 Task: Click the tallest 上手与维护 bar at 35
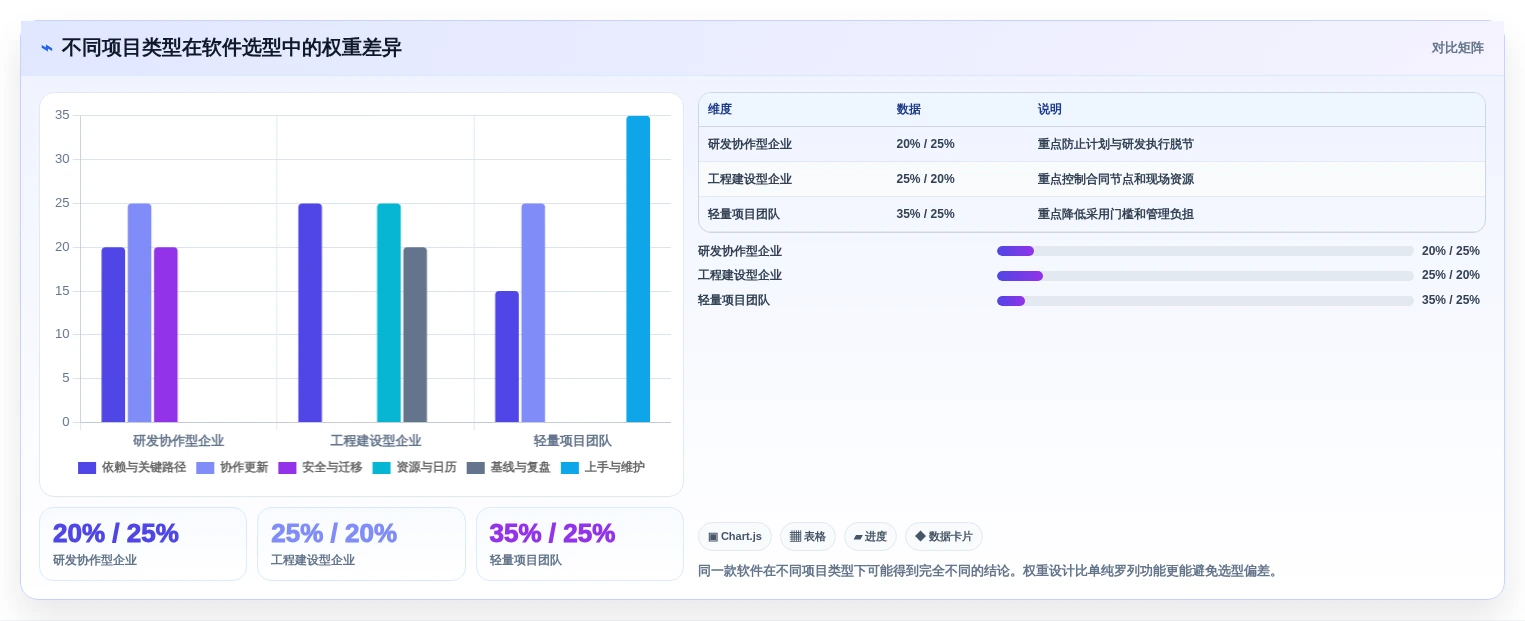[638, 269]
